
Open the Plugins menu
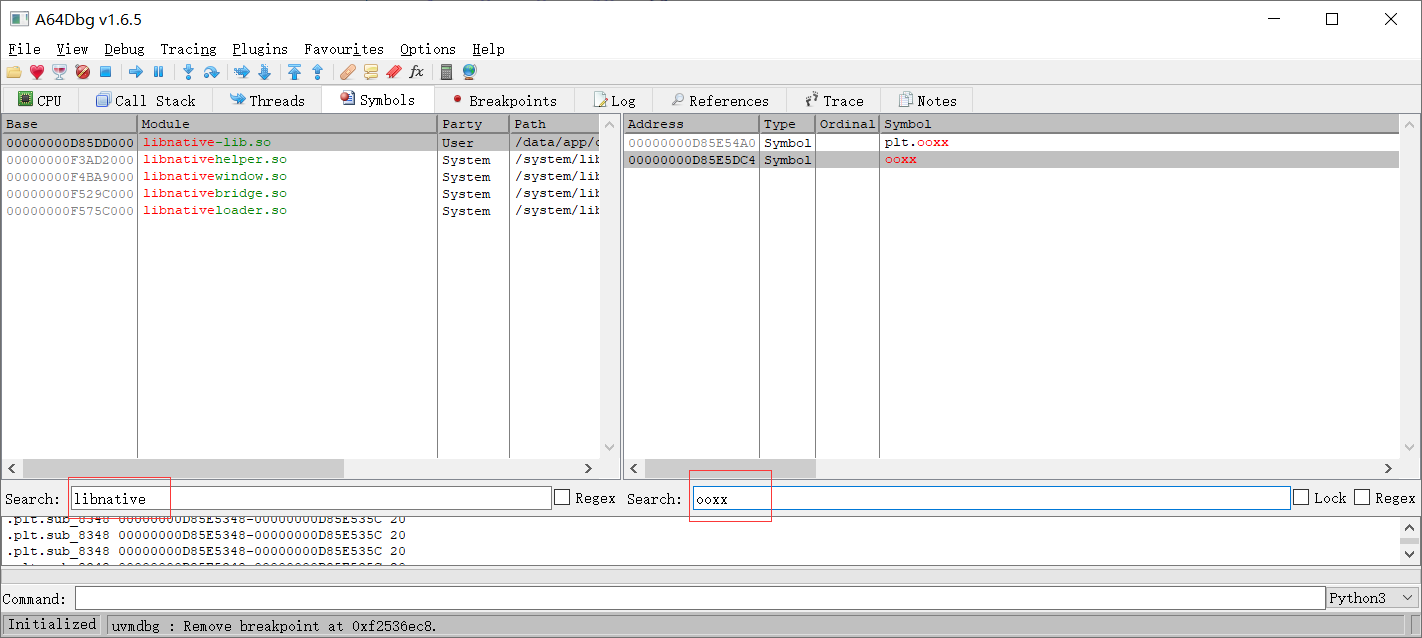(x=260, y=49)
